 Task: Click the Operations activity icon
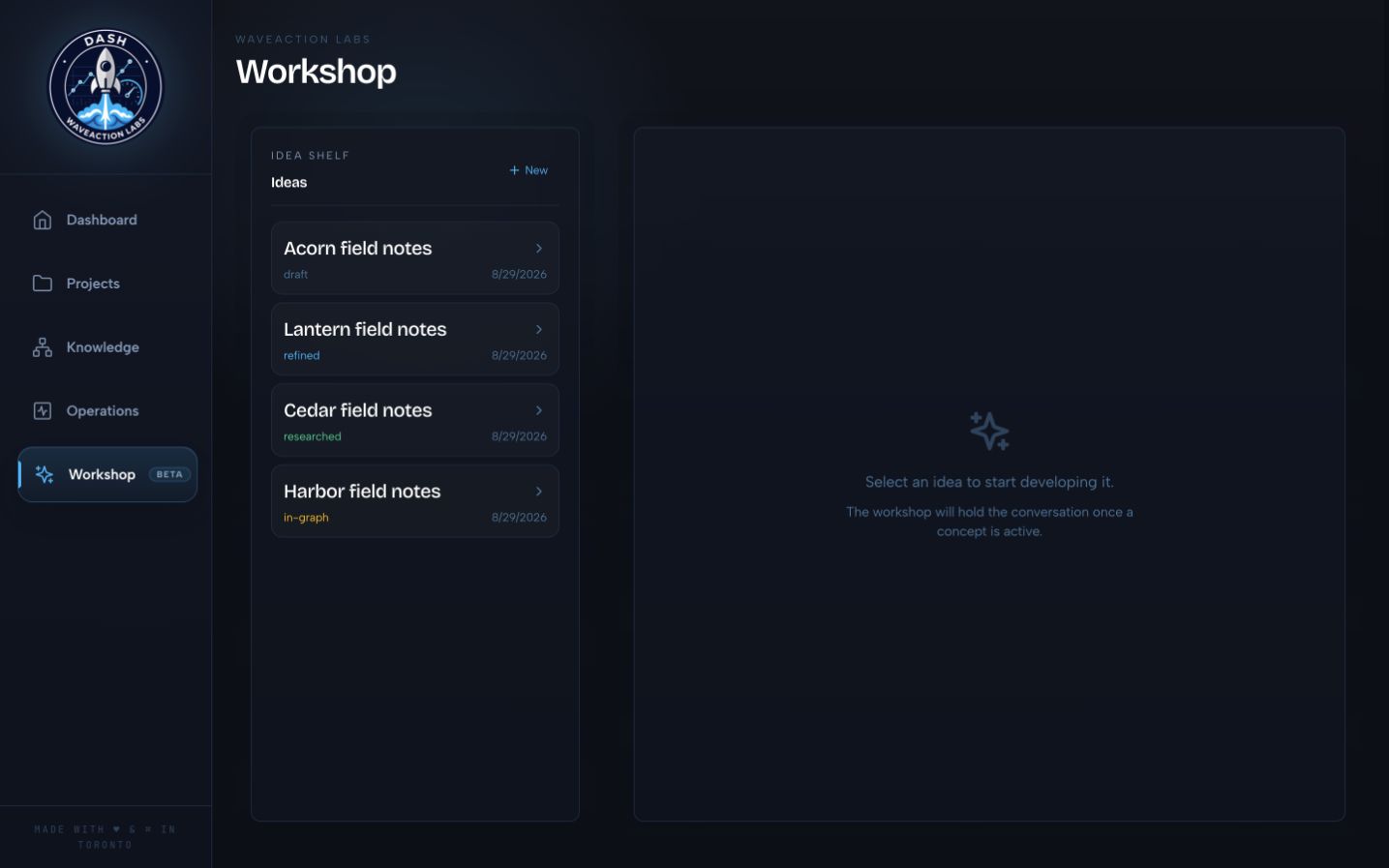43,411
